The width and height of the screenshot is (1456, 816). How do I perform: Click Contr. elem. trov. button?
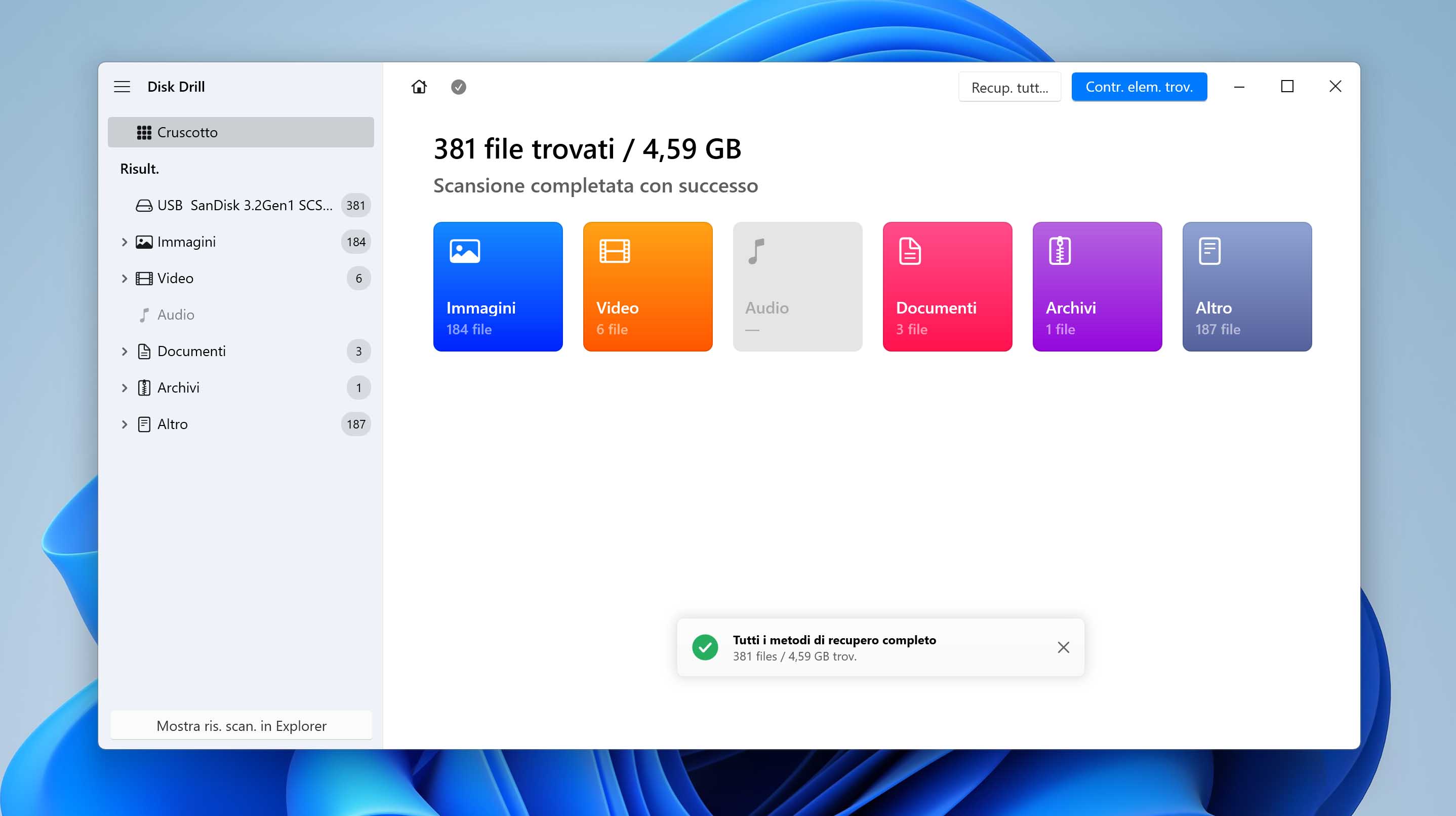pyautogui.click(x=1139, y=87)
